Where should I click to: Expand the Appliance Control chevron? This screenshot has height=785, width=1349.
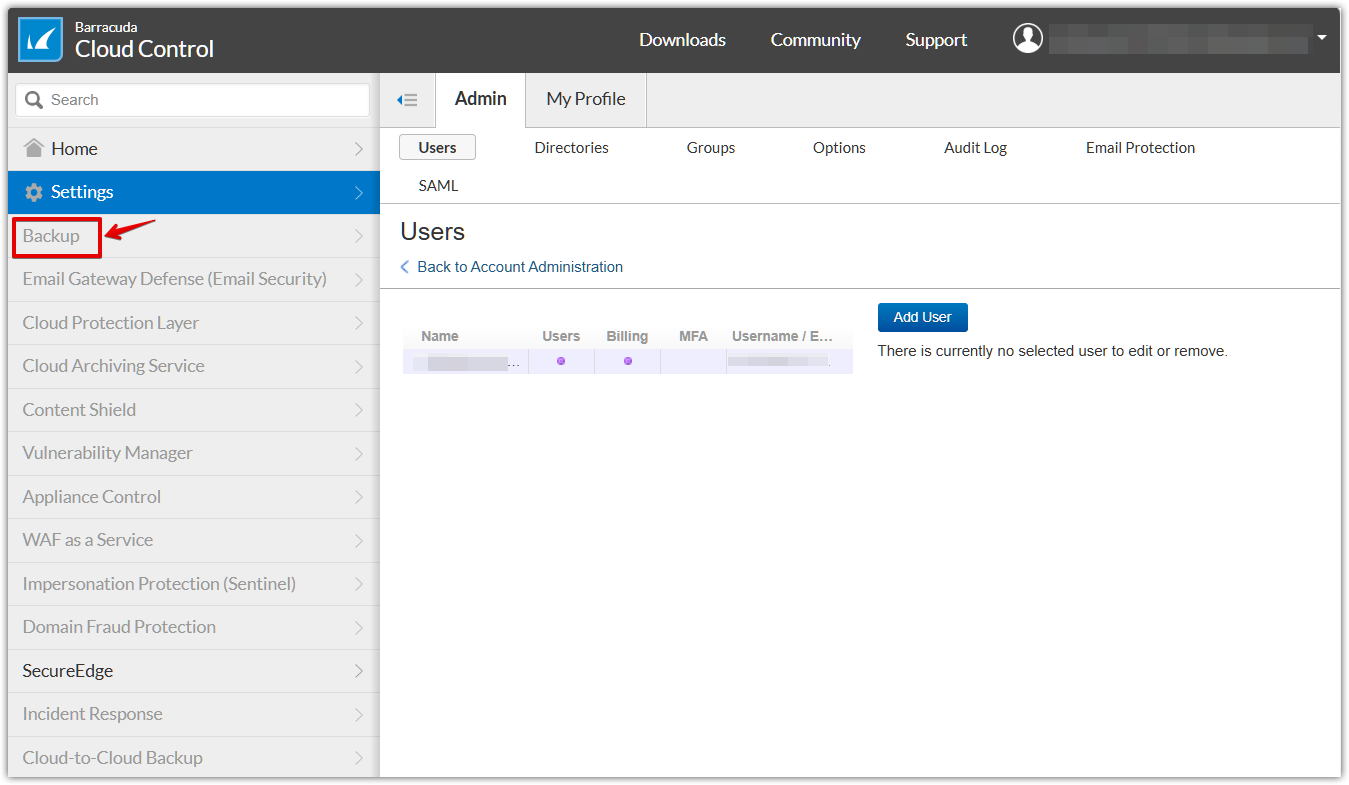pyautogui.click(x=359, y=497)
